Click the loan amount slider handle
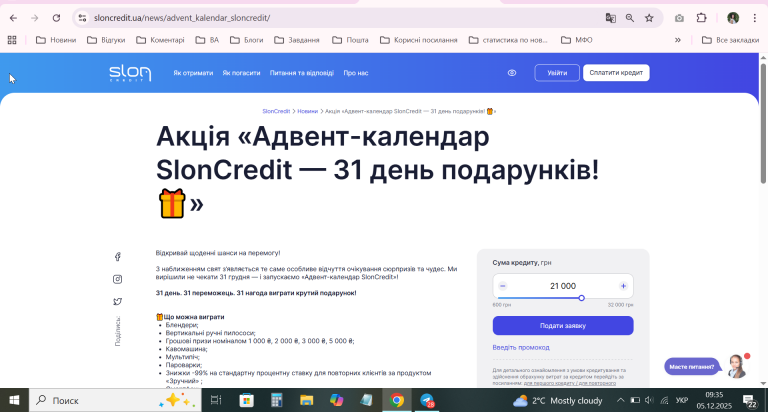This screenshot has width=768, height=412. 581,298
